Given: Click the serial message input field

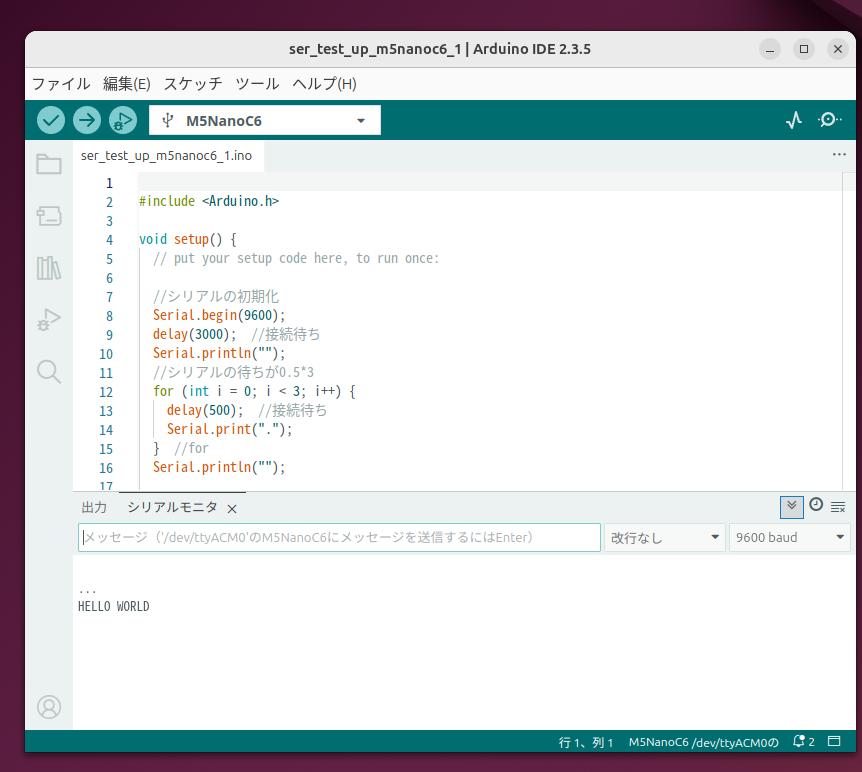Looking at the screenshot, I should 338,537.
